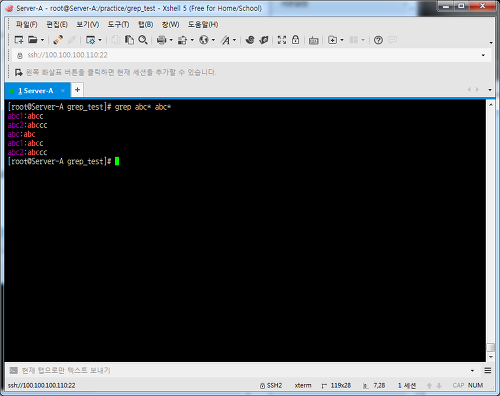Open the 탭(B) menu

tap(146, 24)
